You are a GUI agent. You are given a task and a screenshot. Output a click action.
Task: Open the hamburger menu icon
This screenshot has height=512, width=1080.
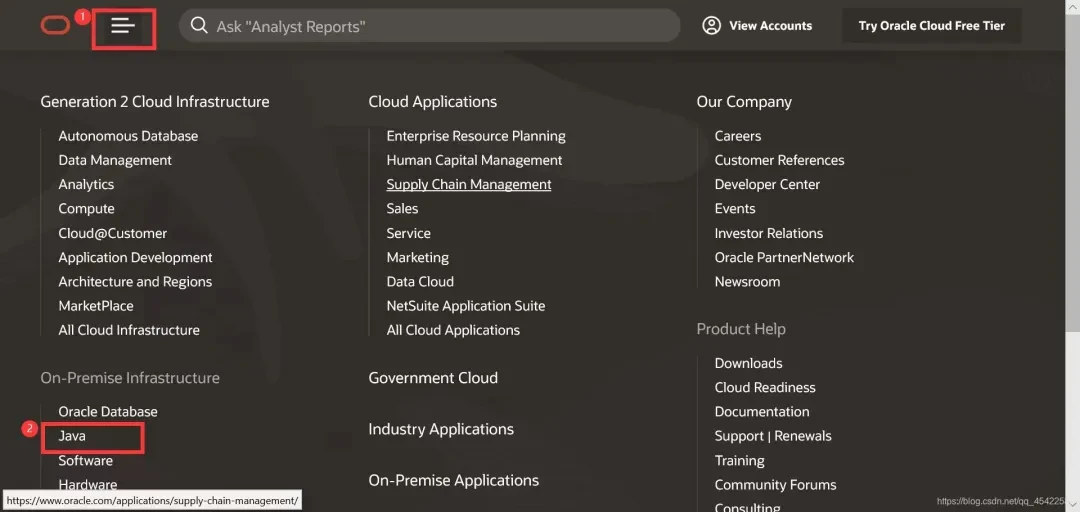click(x=123, y=25)
